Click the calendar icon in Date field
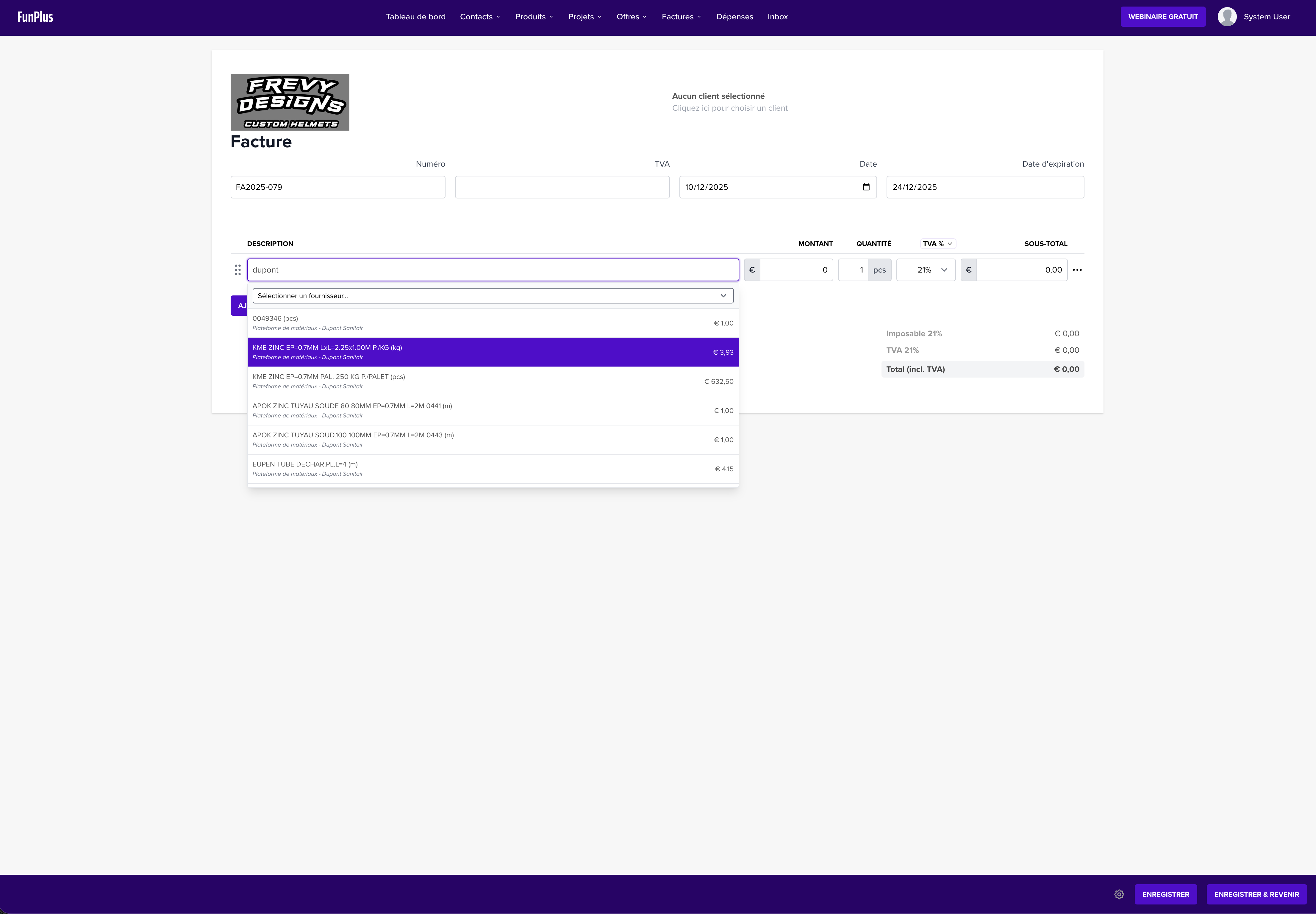Image resolution: width=1316 pixels, height=914 pixels. 866,187
